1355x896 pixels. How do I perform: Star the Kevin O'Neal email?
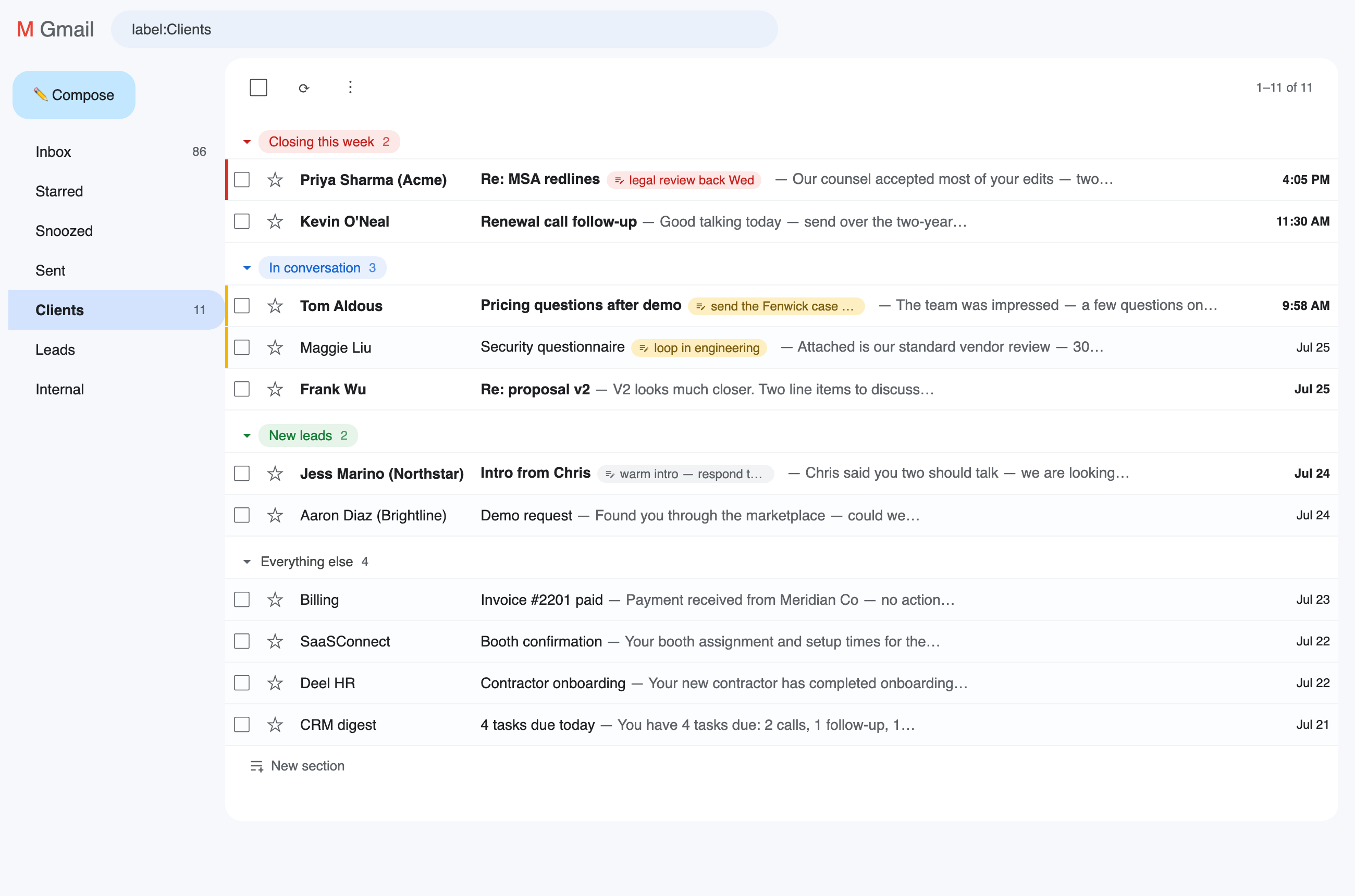tap(275, 222)
